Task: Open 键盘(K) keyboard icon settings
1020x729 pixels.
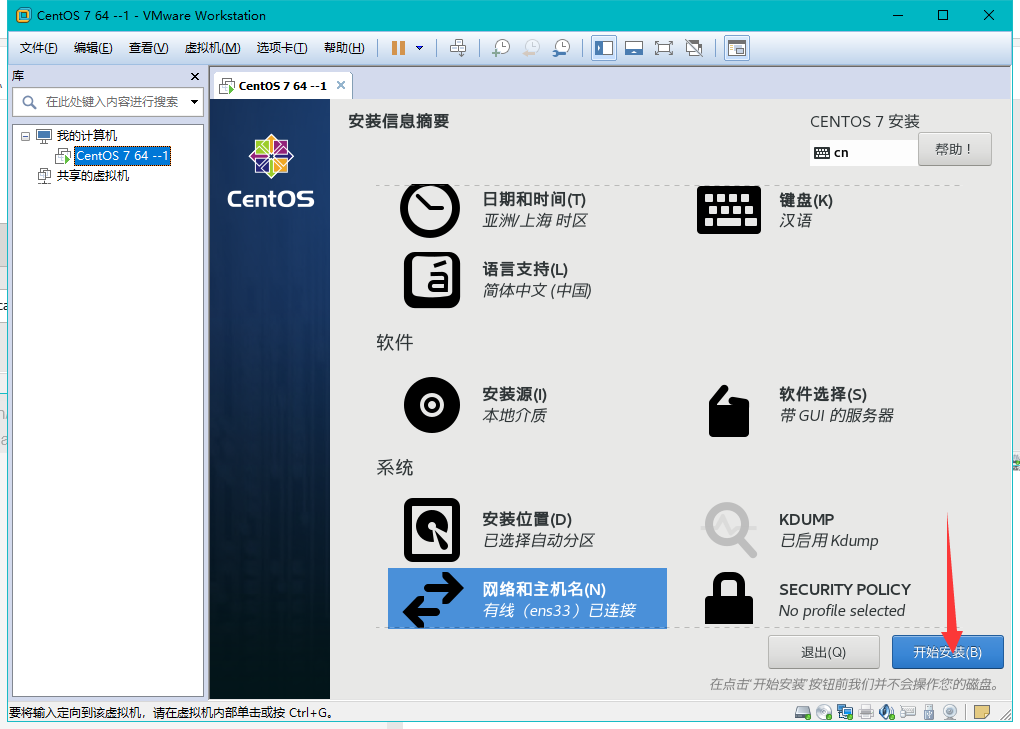Action: coord(729,210)
